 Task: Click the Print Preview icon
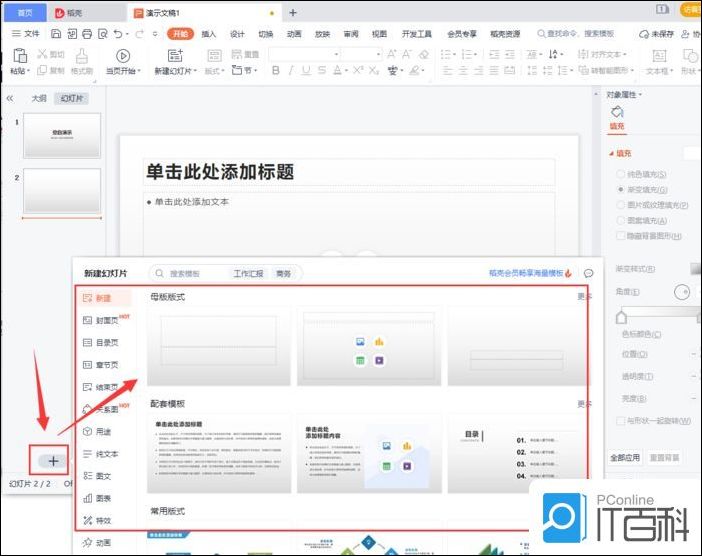coord(103,34)
